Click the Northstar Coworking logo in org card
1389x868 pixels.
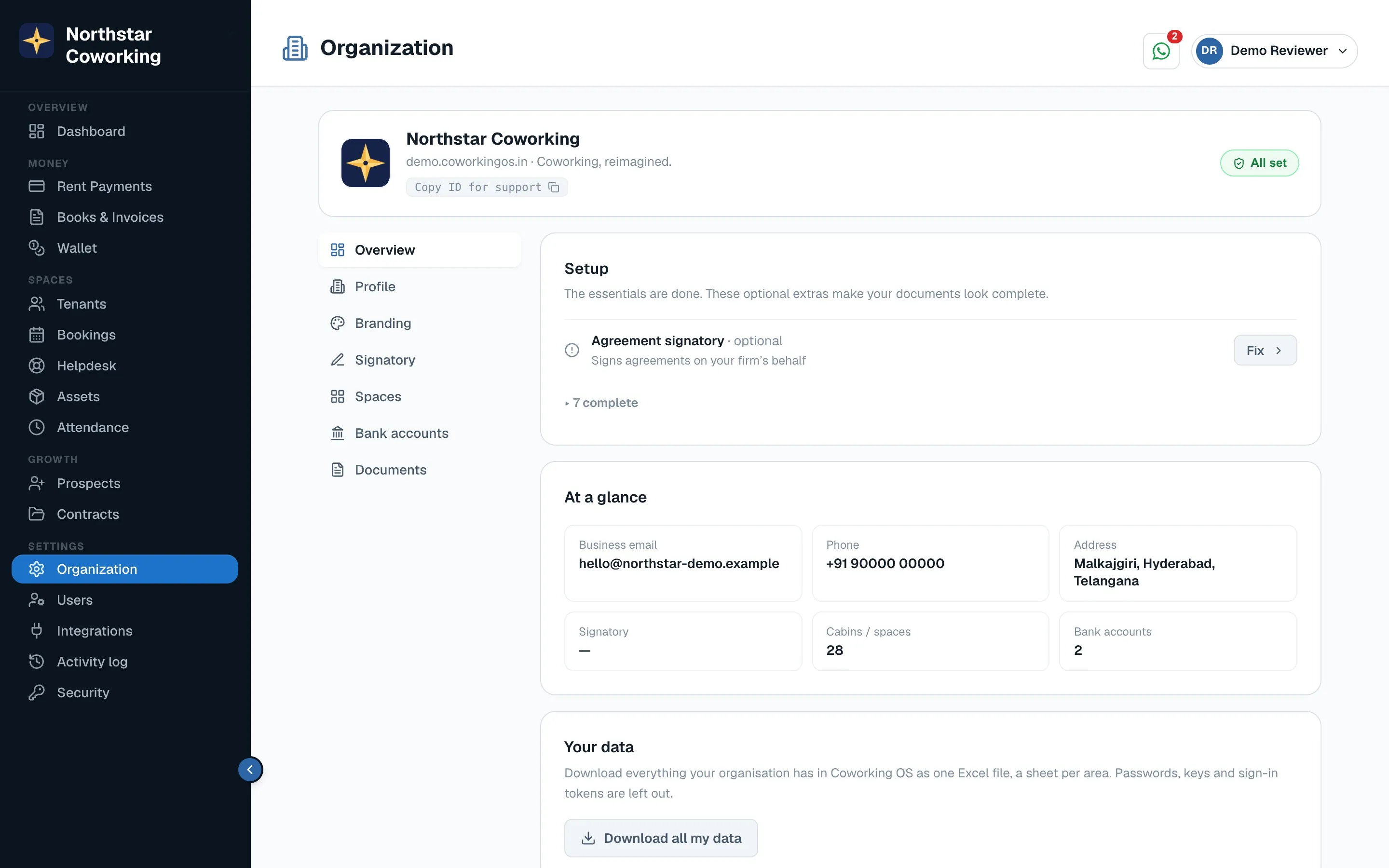click(366, 163)
